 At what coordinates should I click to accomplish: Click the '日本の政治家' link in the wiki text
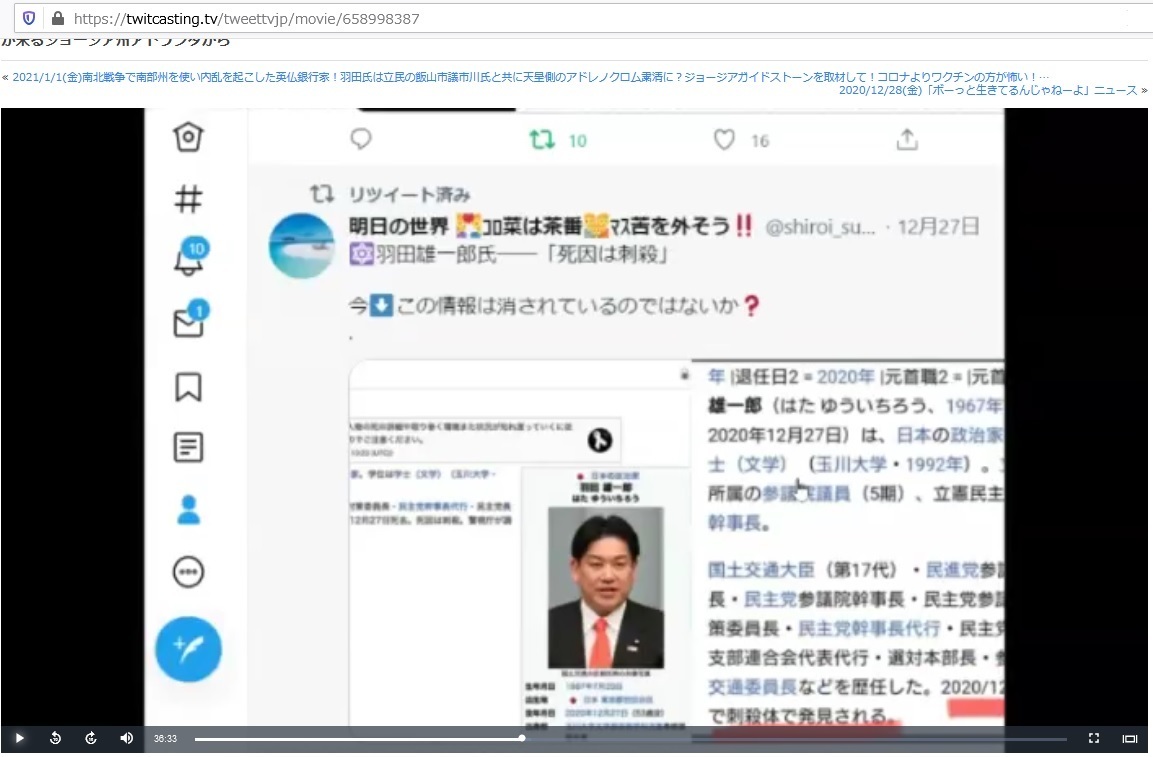949,435
